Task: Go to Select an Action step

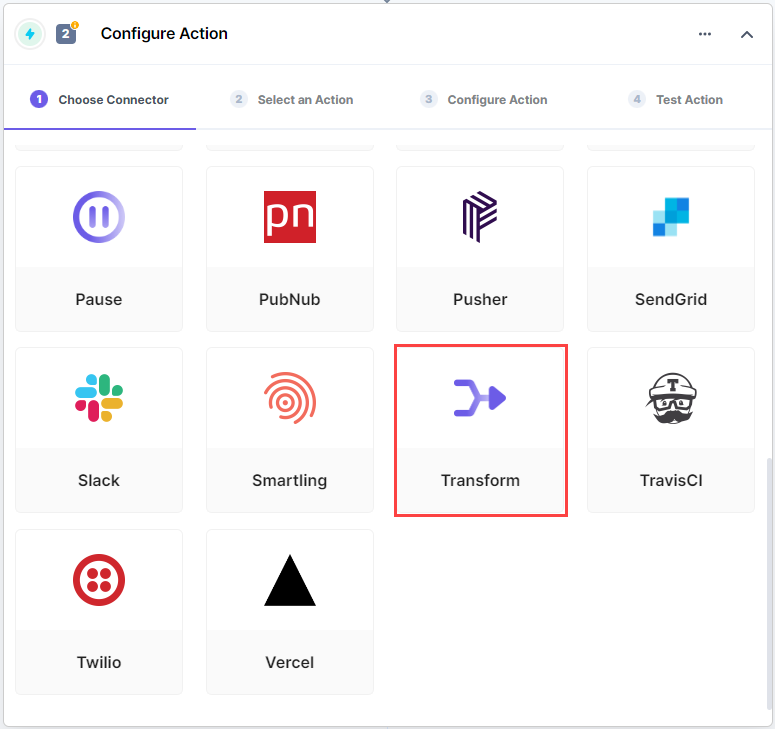Action: (292, 99)
